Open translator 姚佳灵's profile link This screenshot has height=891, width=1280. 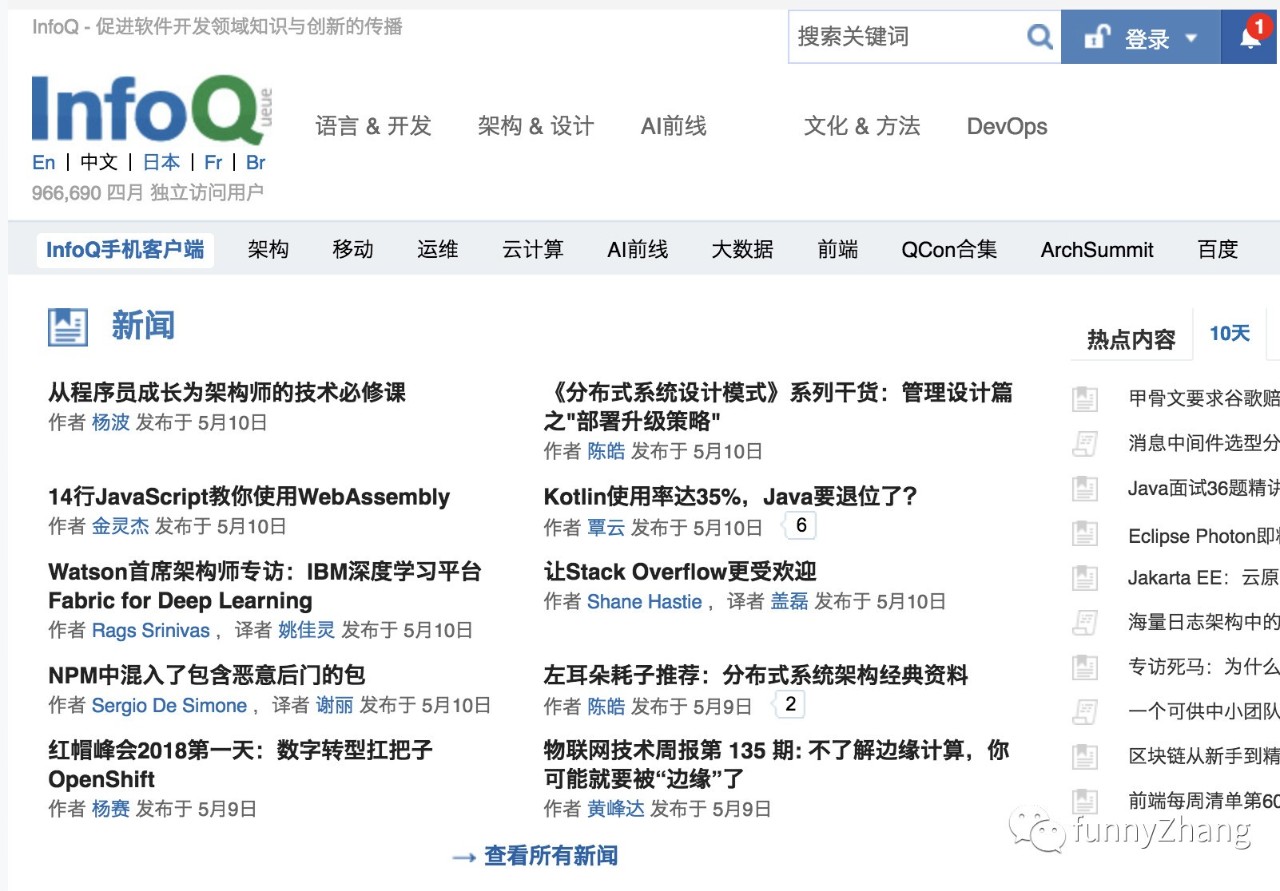307,630
